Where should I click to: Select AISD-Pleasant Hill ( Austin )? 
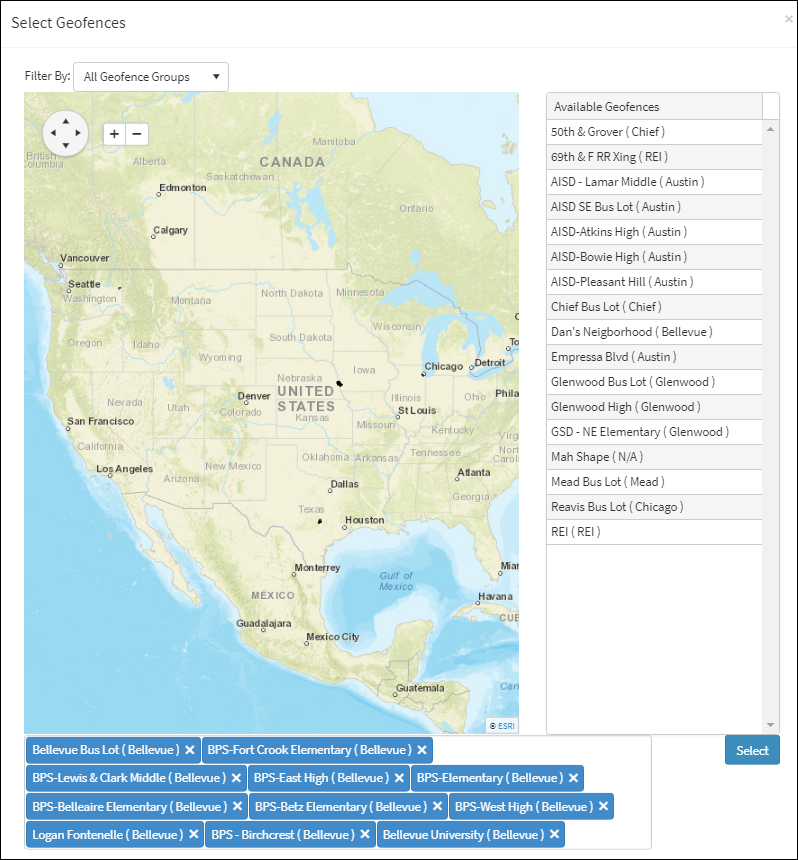[x=654, y=282]
